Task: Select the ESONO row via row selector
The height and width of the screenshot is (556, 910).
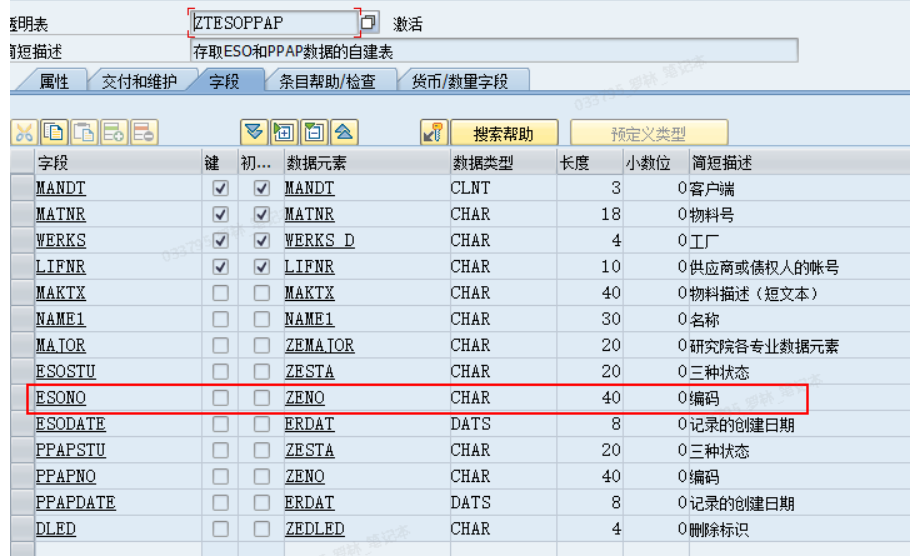Action: pos(20,398)
